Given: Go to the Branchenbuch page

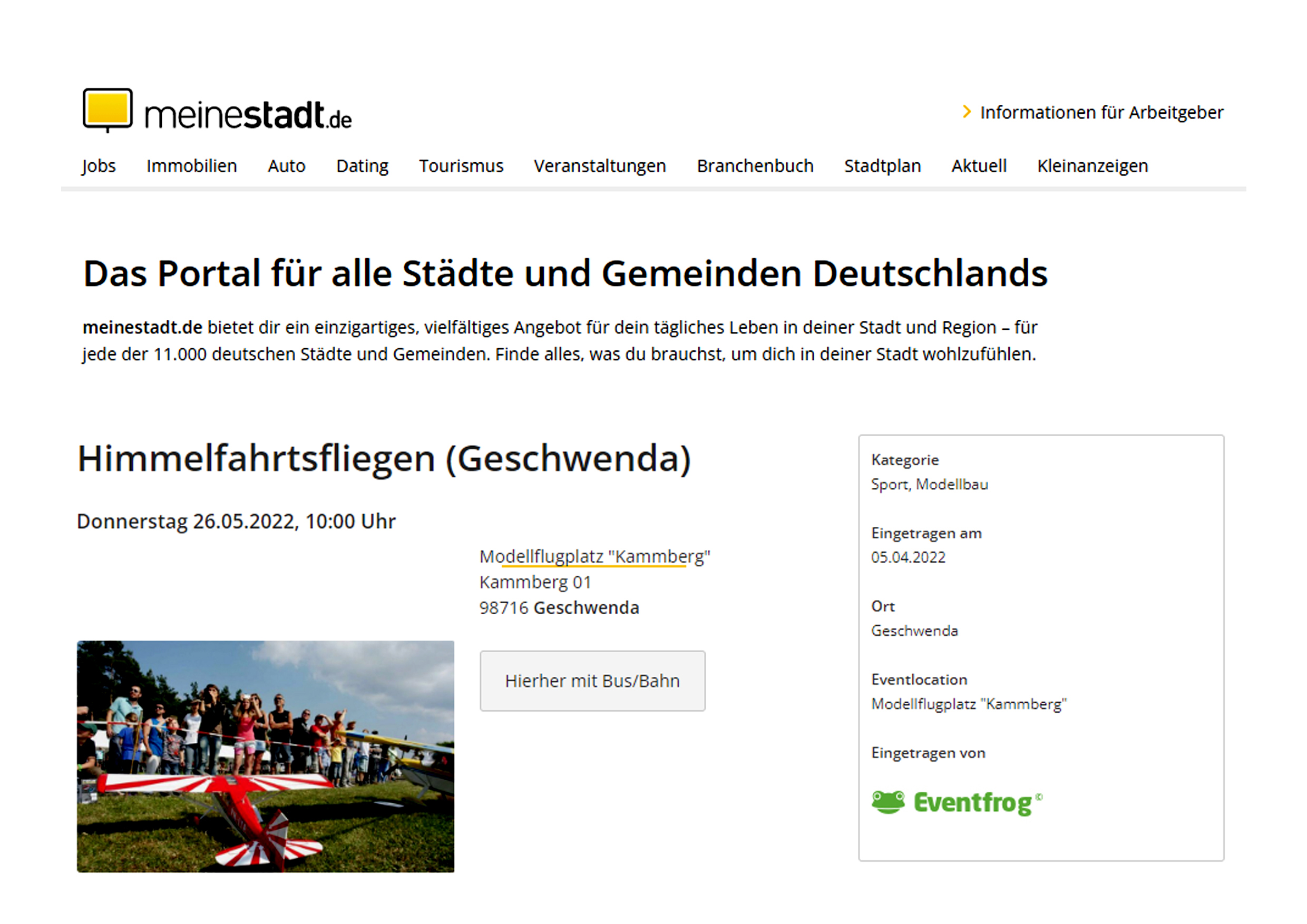Looking at the screenshot, I should (755, 166).
